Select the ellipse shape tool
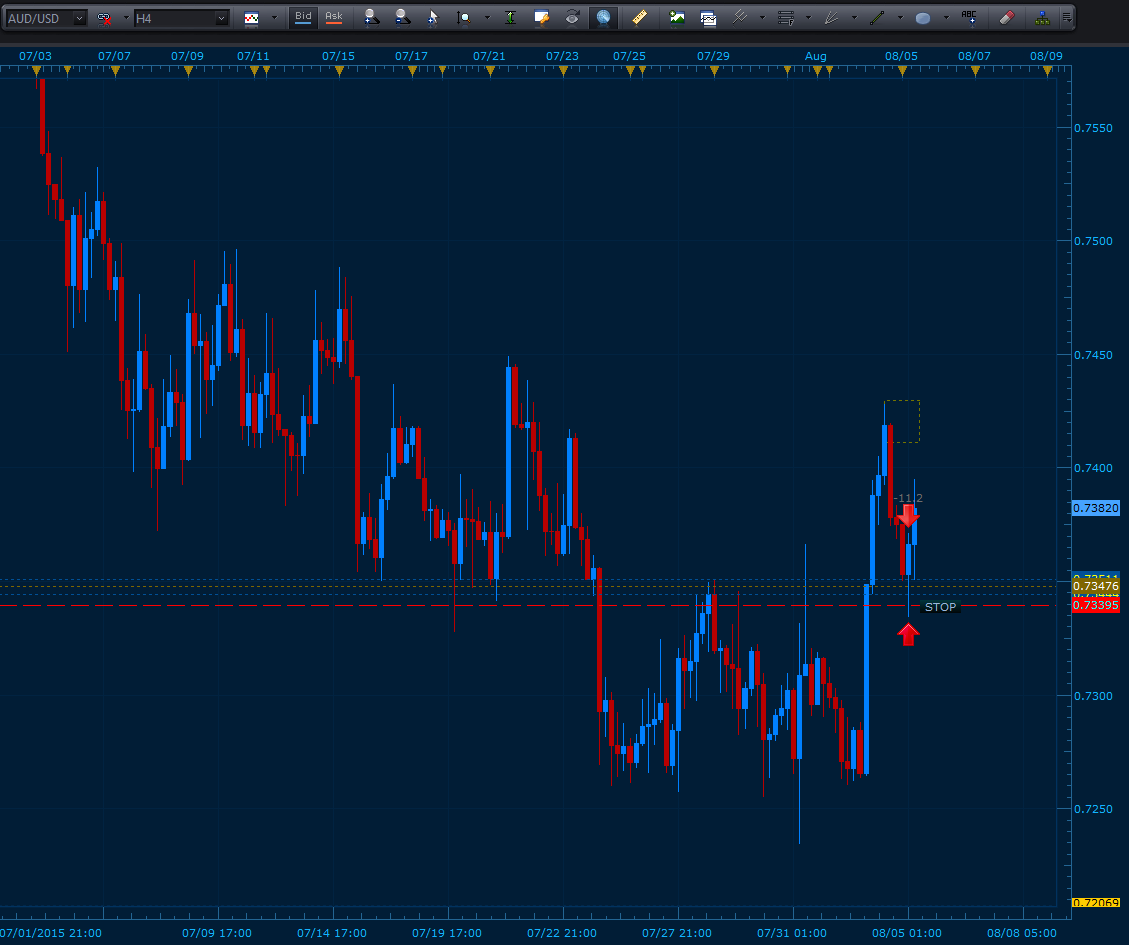 pos(923,18)
